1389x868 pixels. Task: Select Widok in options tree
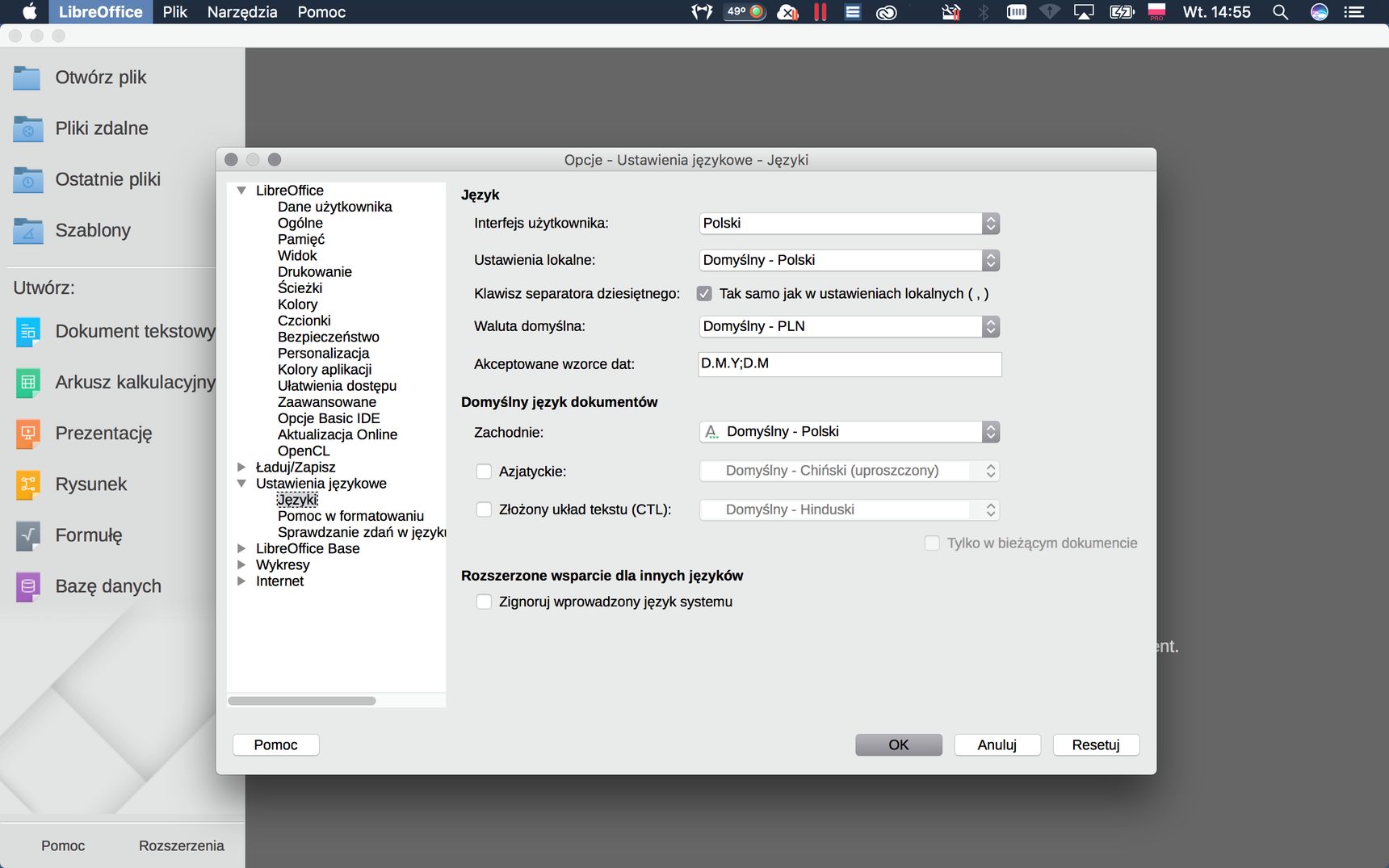click(297, 255)
